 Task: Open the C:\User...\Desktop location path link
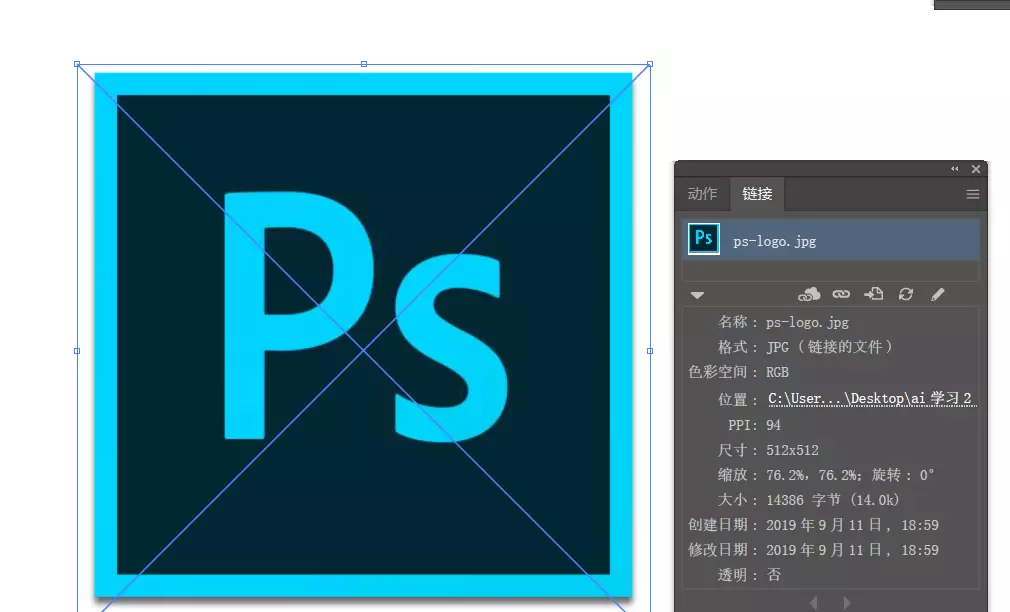(x=869, y=399)
